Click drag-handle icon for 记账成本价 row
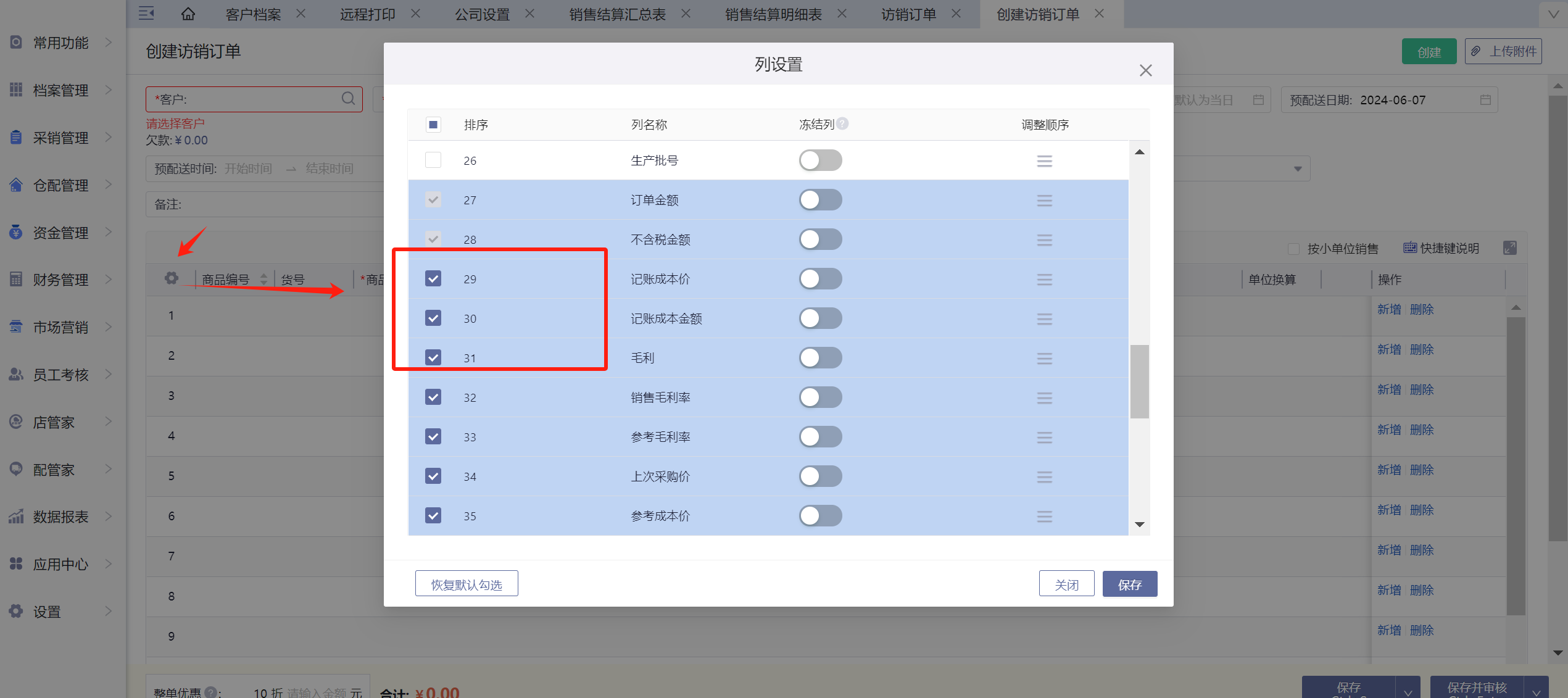Image resolution: width=1568 pixels, height=698 pixels. 1044,280
